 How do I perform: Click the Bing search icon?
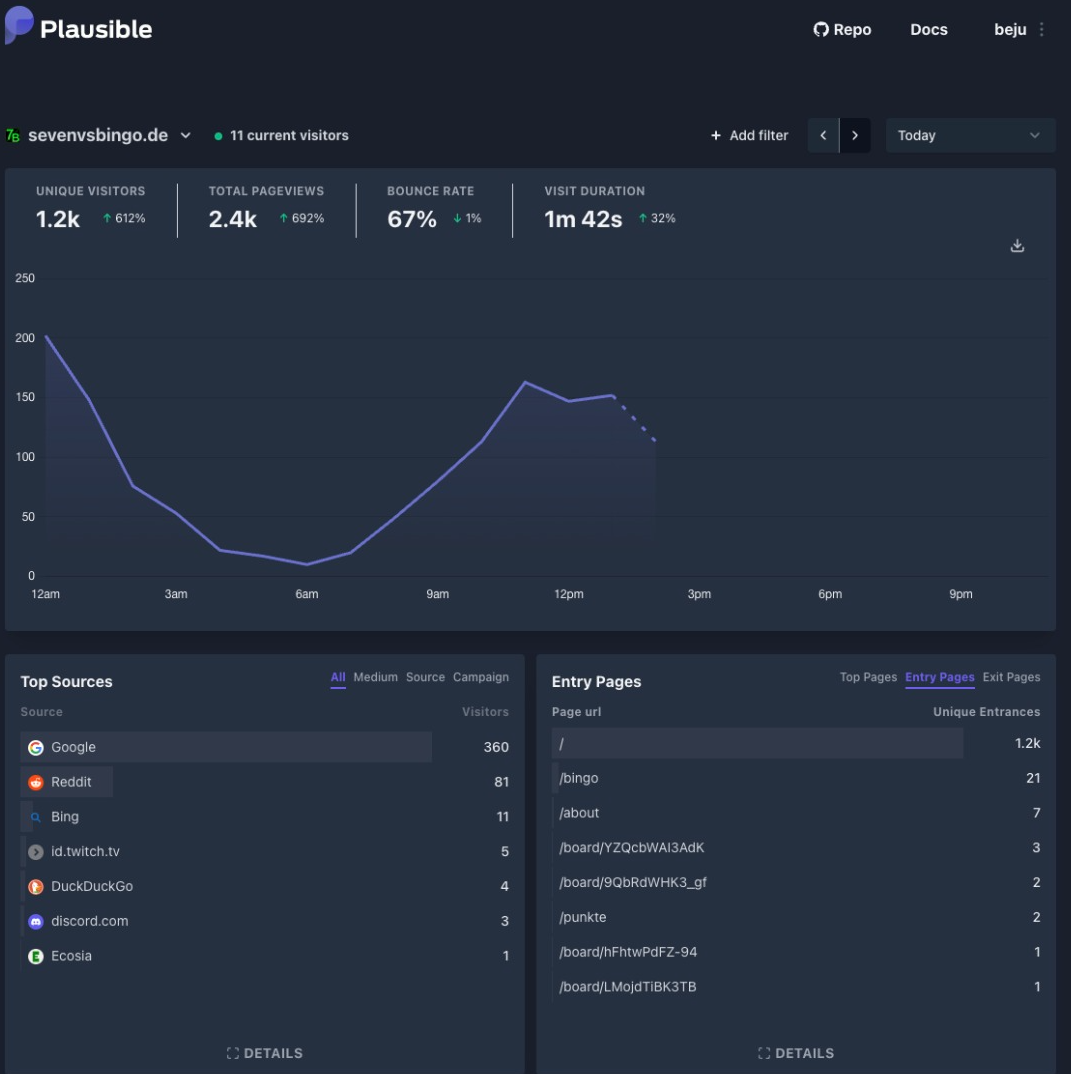click(x=34, y=817)
